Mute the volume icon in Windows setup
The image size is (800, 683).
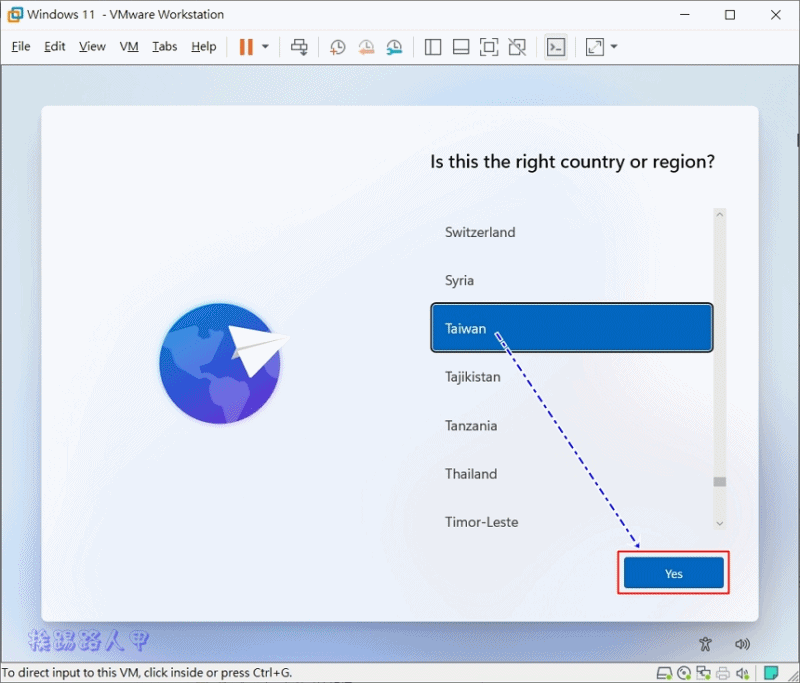(x=741, y=644)
